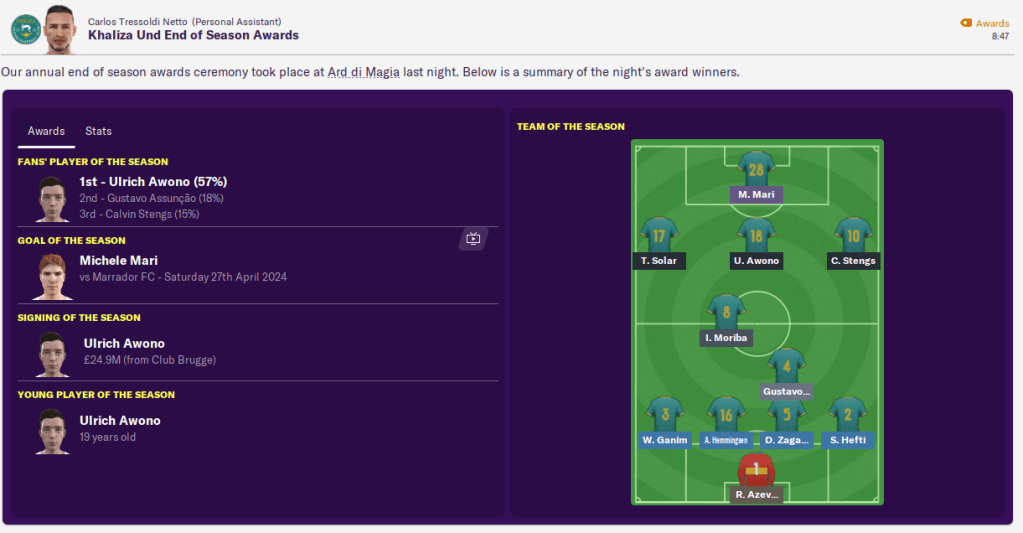
Task: Select the Awards tab
Action: pyautogui.click(x=46, y=131)
